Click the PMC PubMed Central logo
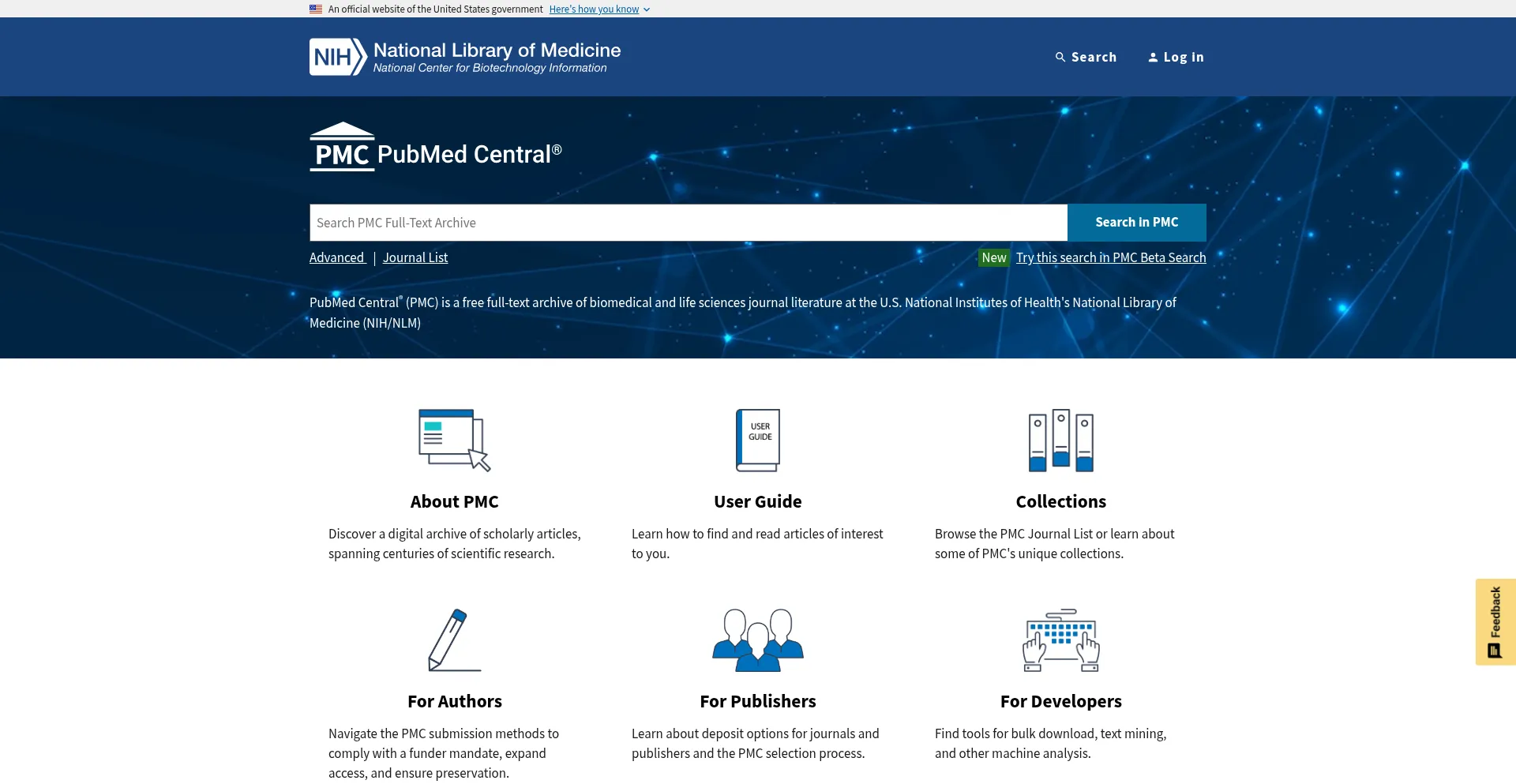Viewport: 1516px width, 784px height. click(x=435, y=148)
